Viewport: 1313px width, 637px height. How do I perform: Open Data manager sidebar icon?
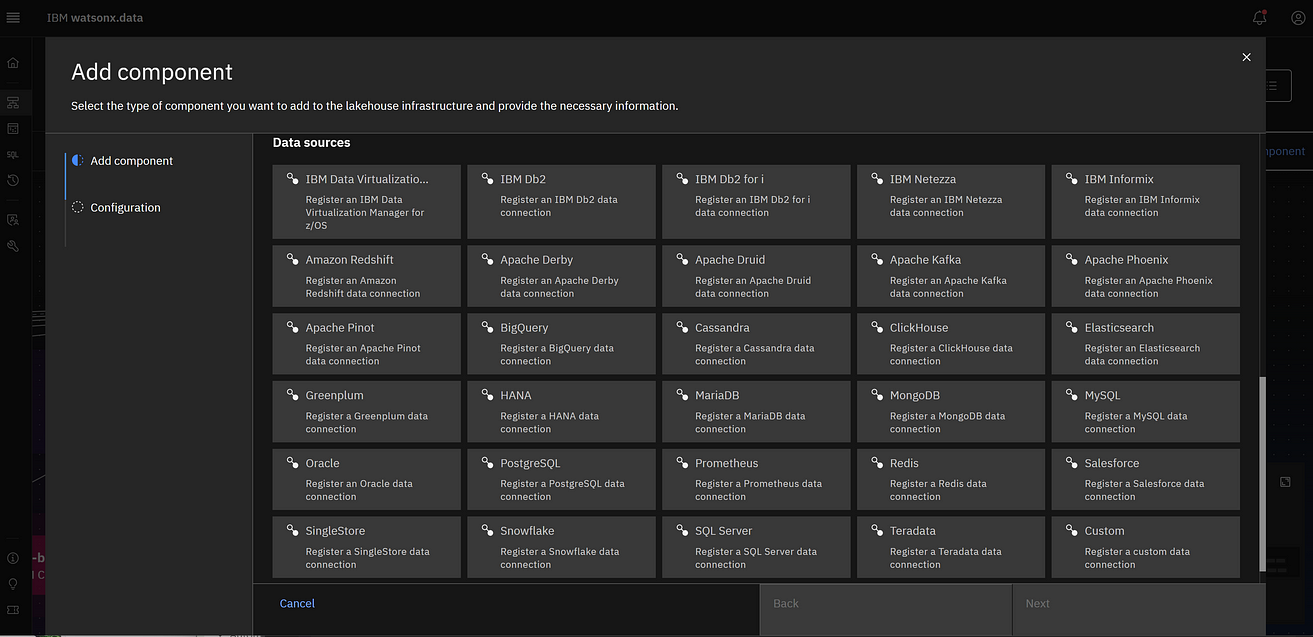coord(13,128)
